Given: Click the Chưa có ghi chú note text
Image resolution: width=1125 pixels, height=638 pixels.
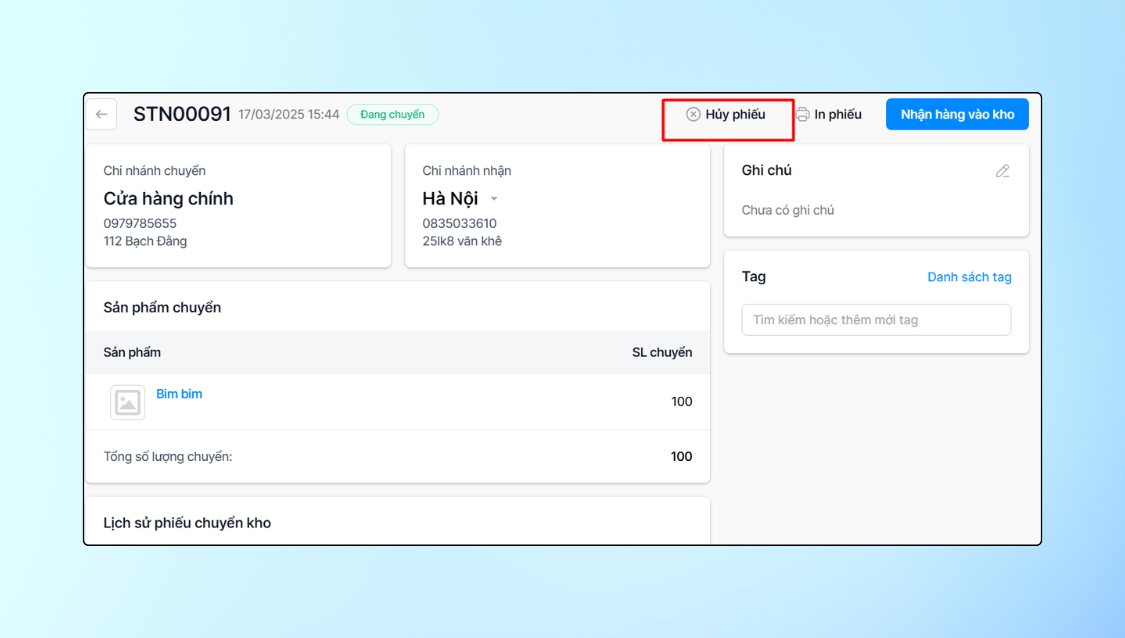Looking at the screenshot, I should 788,211.
